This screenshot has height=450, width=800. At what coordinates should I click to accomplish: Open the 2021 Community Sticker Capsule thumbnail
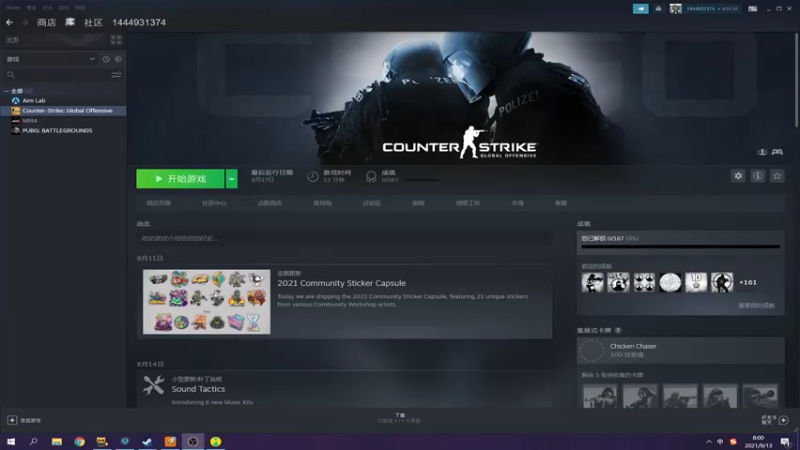coord(207,302)
